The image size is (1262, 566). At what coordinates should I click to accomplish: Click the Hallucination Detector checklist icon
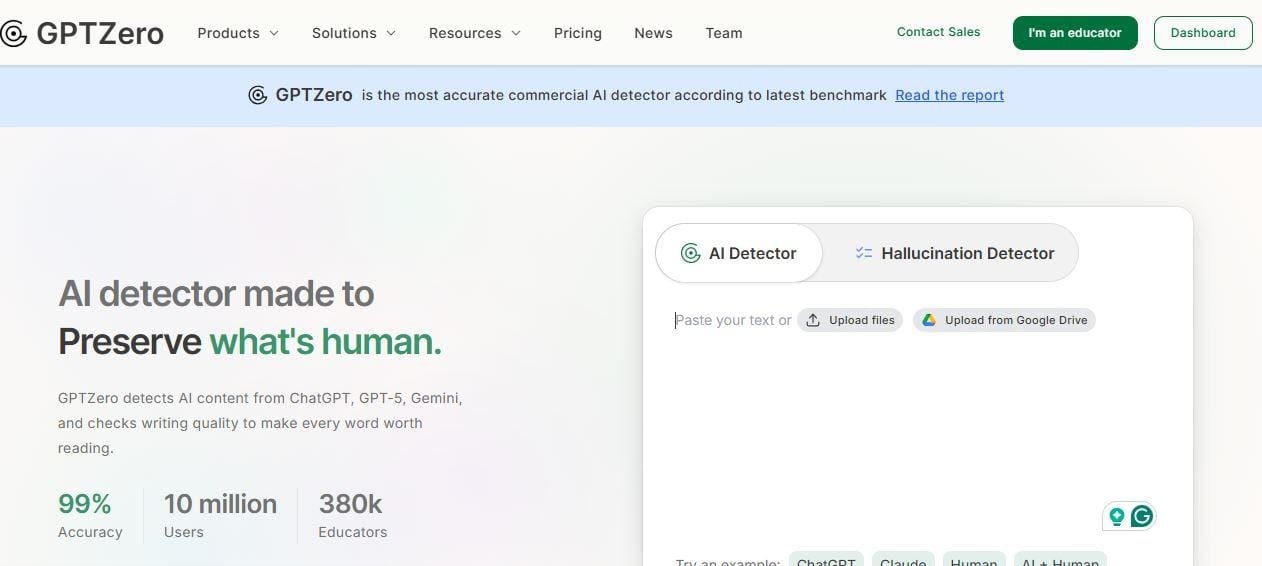pyautogui.click(x=864, y=253)
